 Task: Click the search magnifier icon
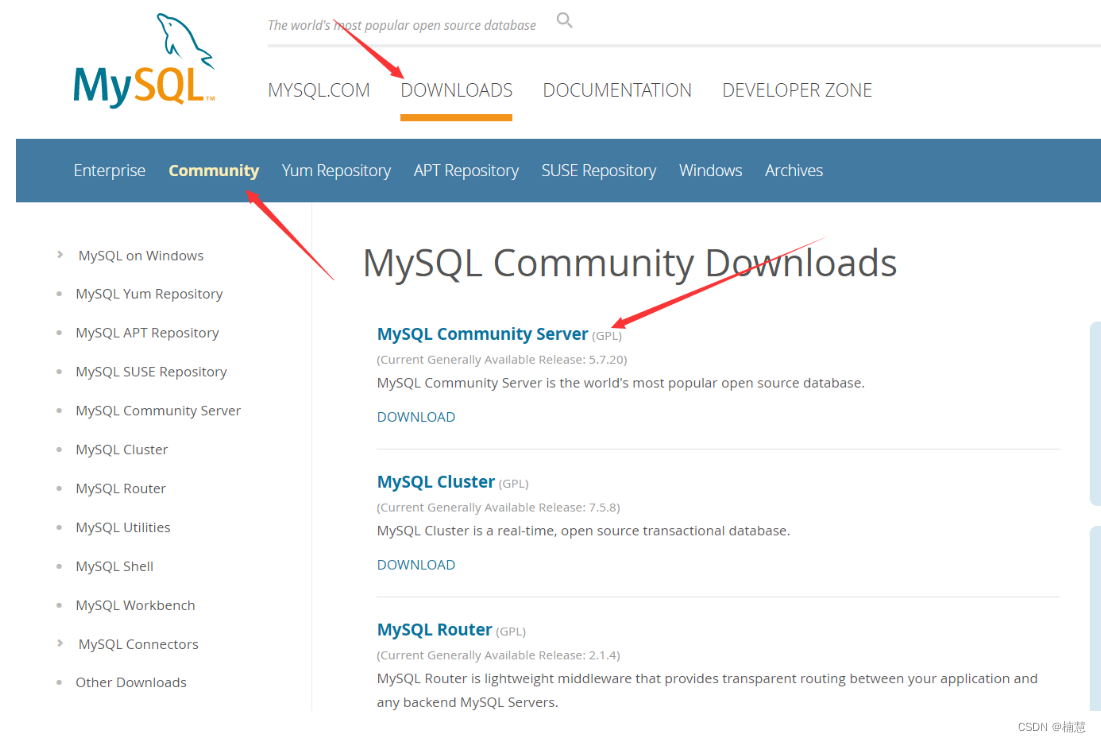pos(565,20)
